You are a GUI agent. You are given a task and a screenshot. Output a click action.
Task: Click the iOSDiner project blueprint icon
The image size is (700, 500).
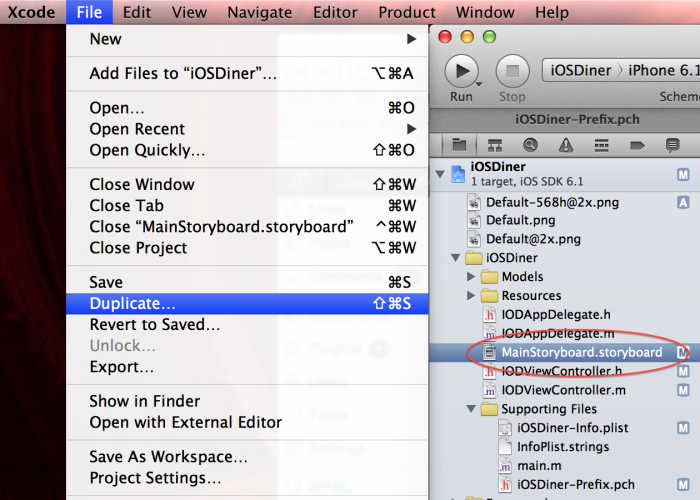458,174
